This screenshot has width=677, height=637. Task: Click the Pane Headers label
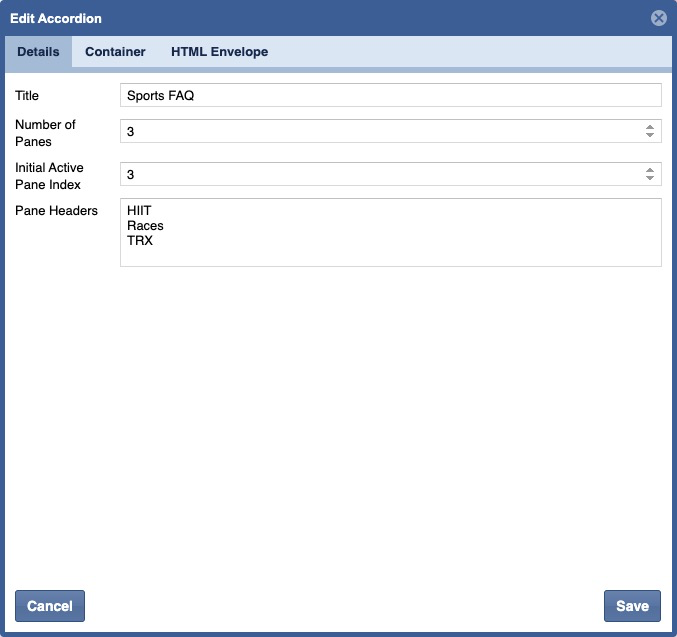pos(56,211)
